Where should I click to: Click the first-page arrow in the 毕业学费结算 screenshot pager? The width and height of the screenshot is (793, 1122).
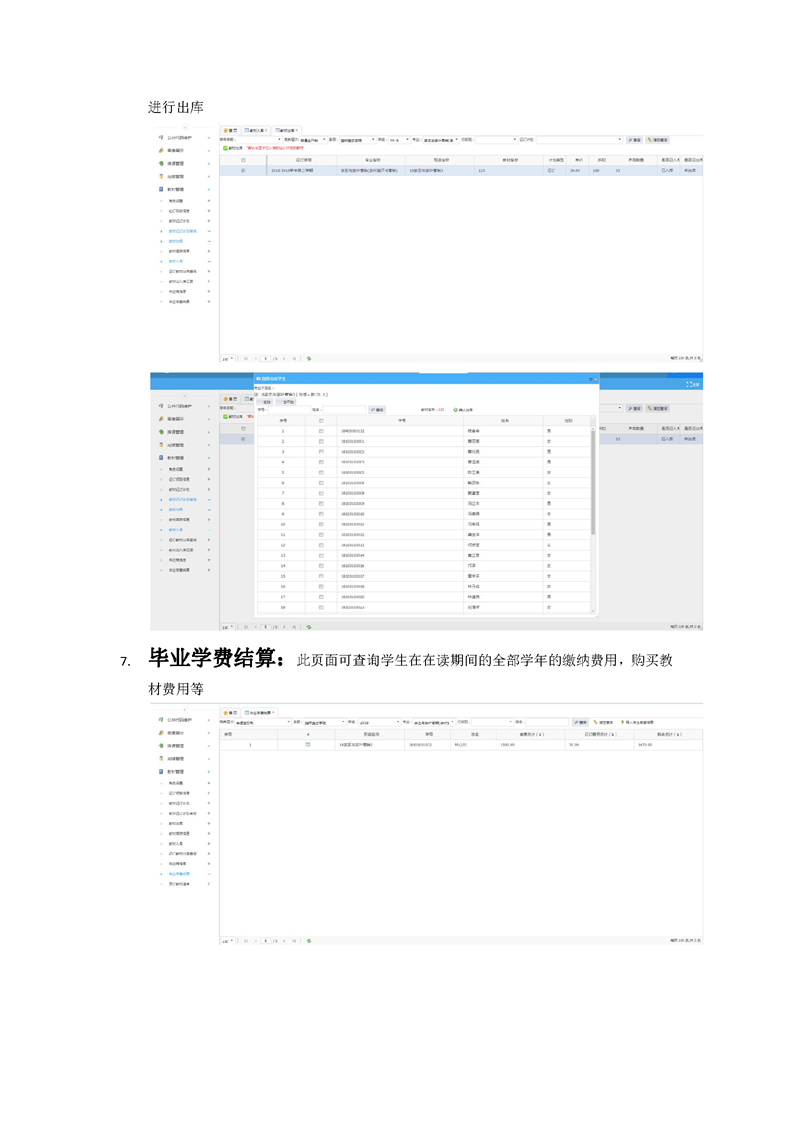pyautogui.click(x=245, y=941)
